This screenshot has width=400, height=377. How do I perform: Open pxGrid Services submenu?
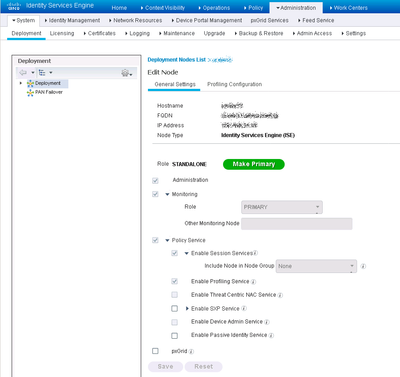(269, 20)
